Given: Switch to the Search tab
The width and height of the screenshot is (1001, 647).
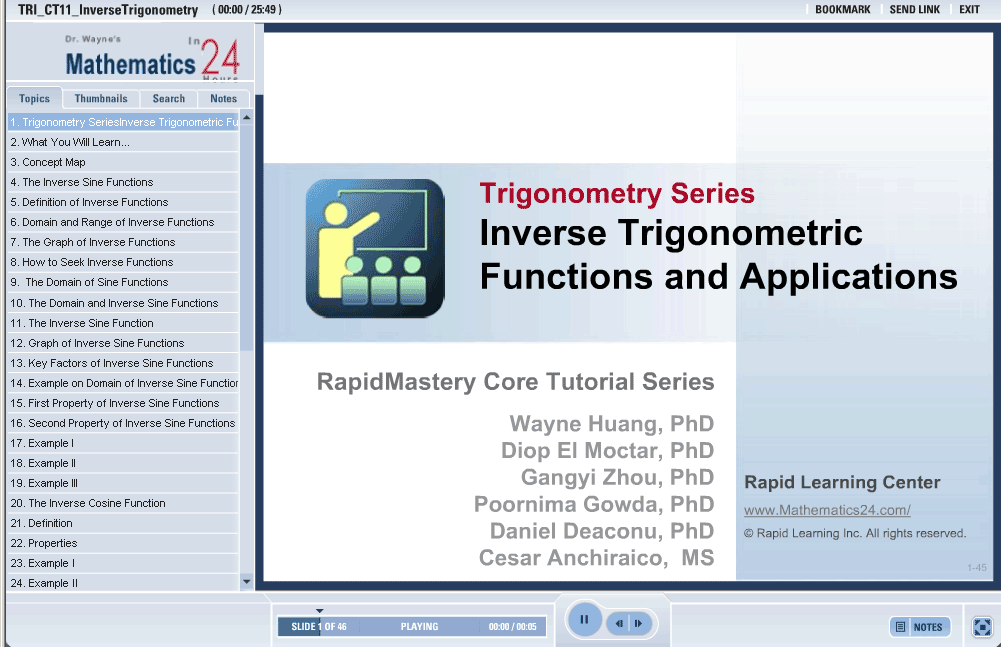Looking at the screenshot, I should point(169,98).
